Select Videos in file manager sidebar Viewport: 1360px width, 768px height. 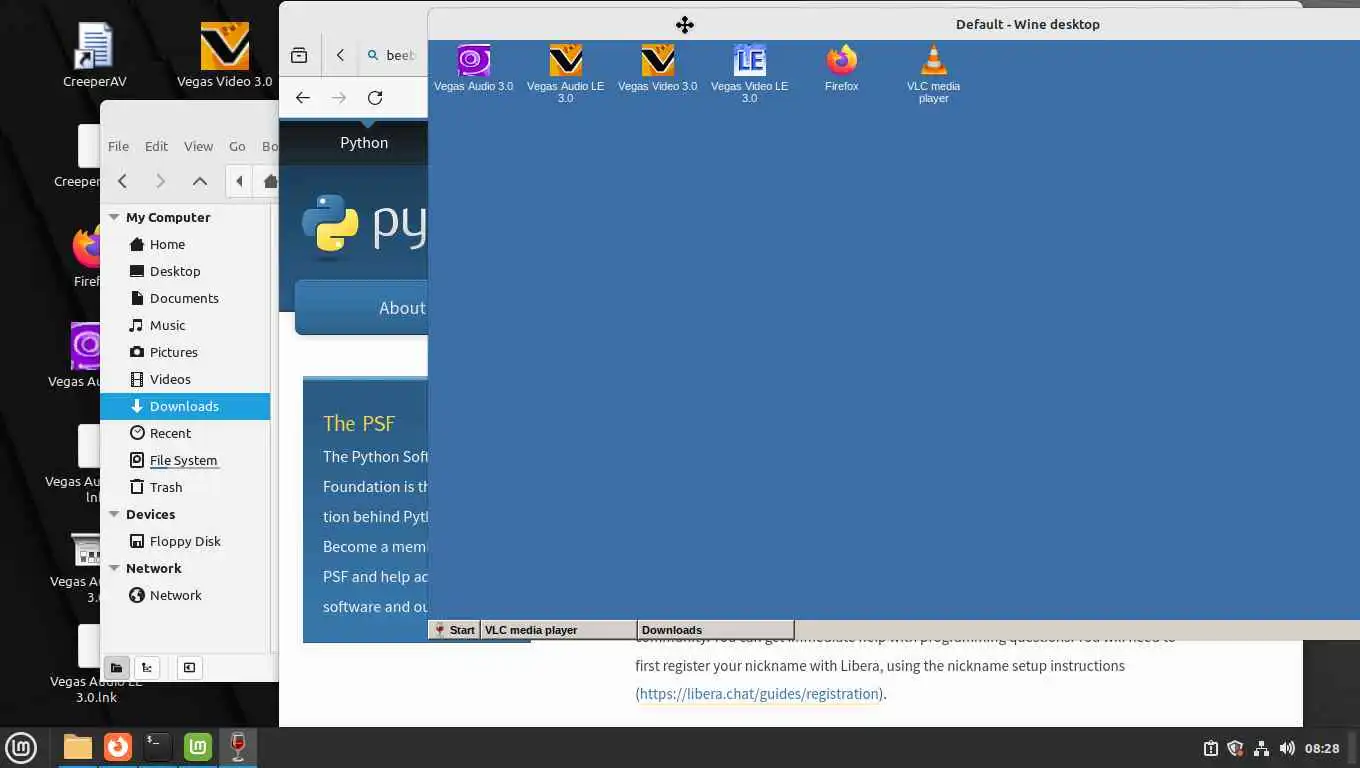(x=185, y=379)
